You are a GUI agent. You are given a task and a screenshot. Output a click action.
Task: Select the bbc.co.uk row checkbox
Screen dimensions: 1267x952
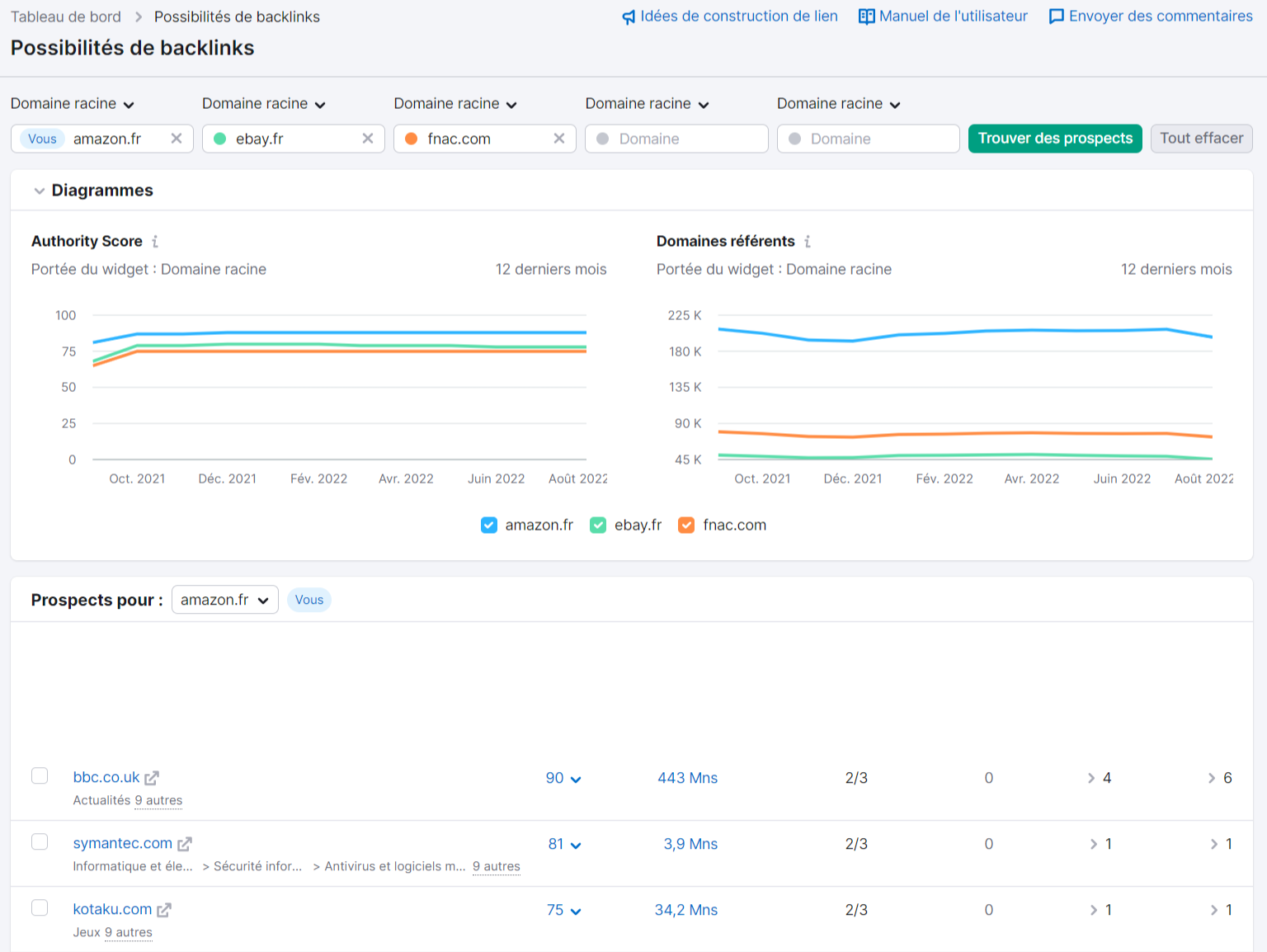[x=40, y=775]
